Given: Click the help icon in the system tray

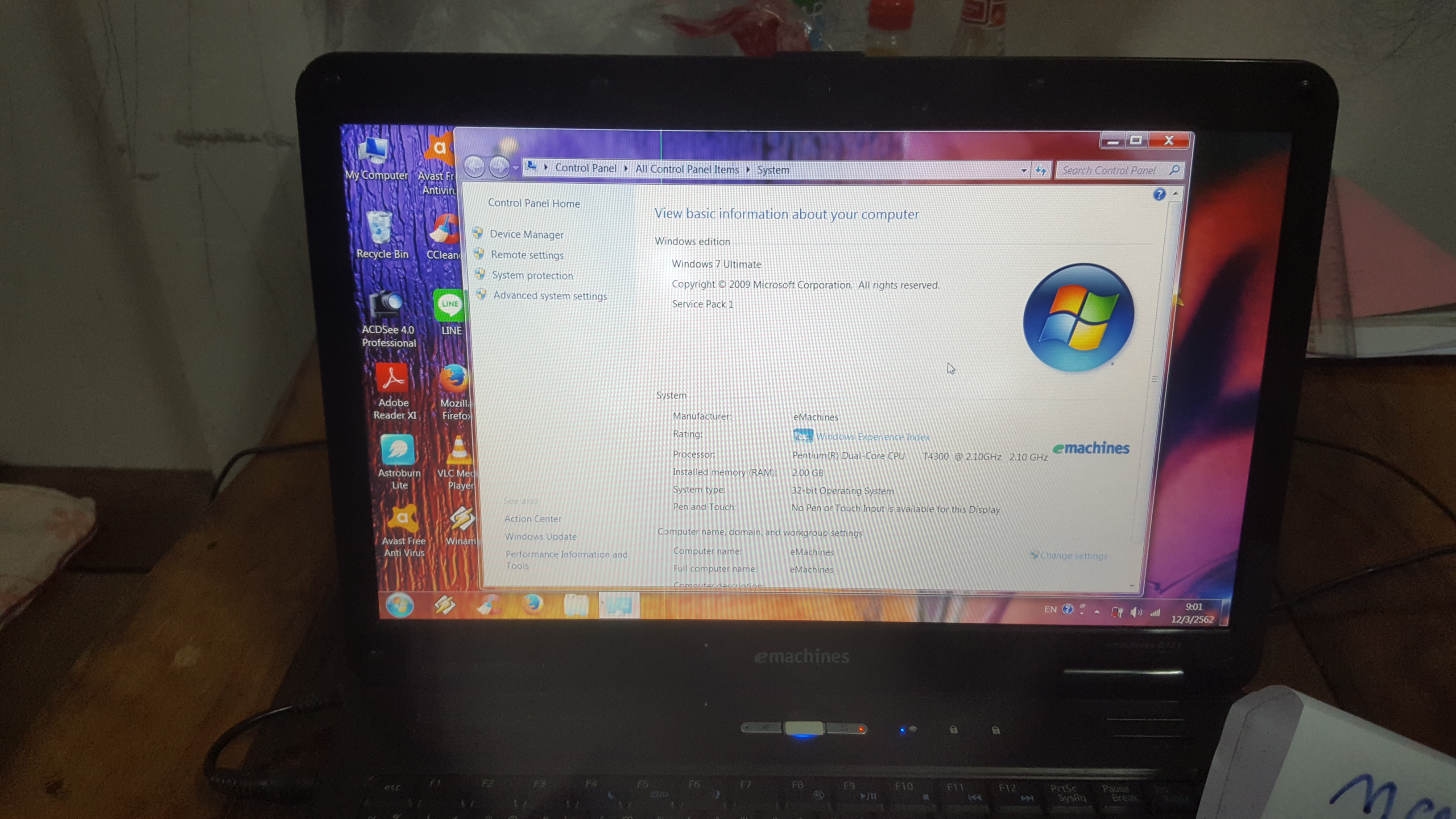Looking at the screenshot, I should pyautogui.click(x=1068, y=609).
